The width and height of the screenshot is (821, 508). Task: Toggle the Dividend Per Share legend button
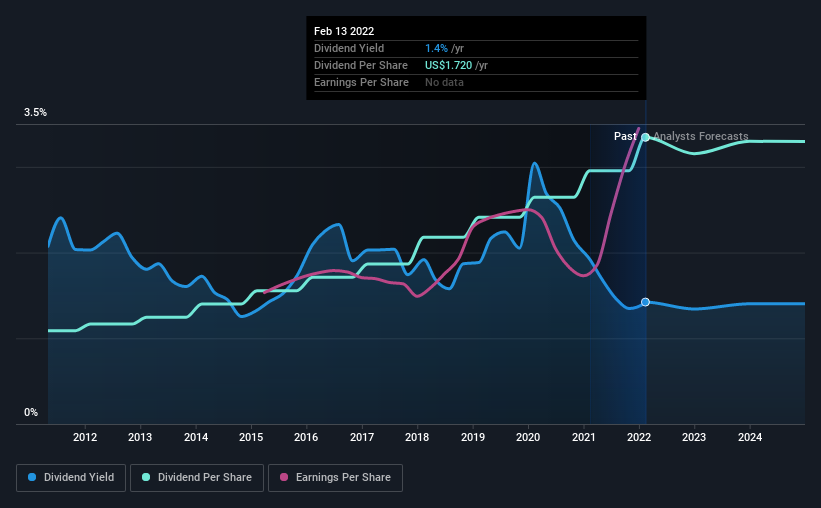197,478
